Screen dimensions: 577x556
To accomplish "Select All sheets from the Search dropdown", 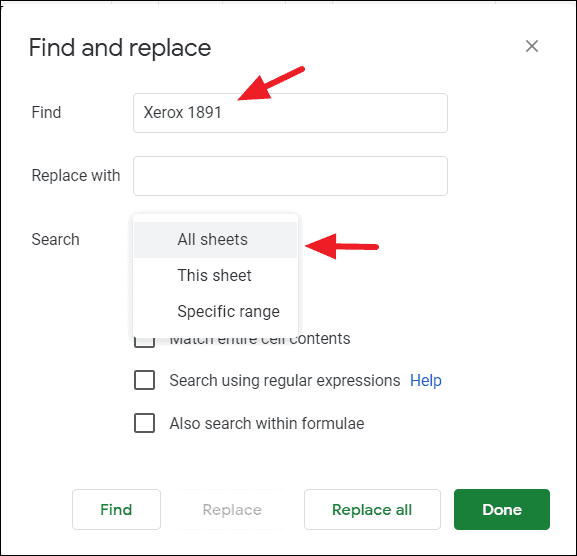I will click(215, 240).
